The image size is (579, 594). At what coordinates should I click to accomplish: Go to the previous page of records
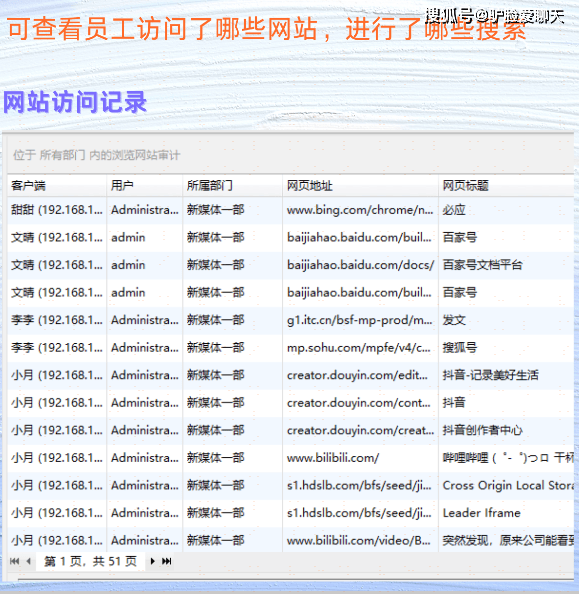28,561
